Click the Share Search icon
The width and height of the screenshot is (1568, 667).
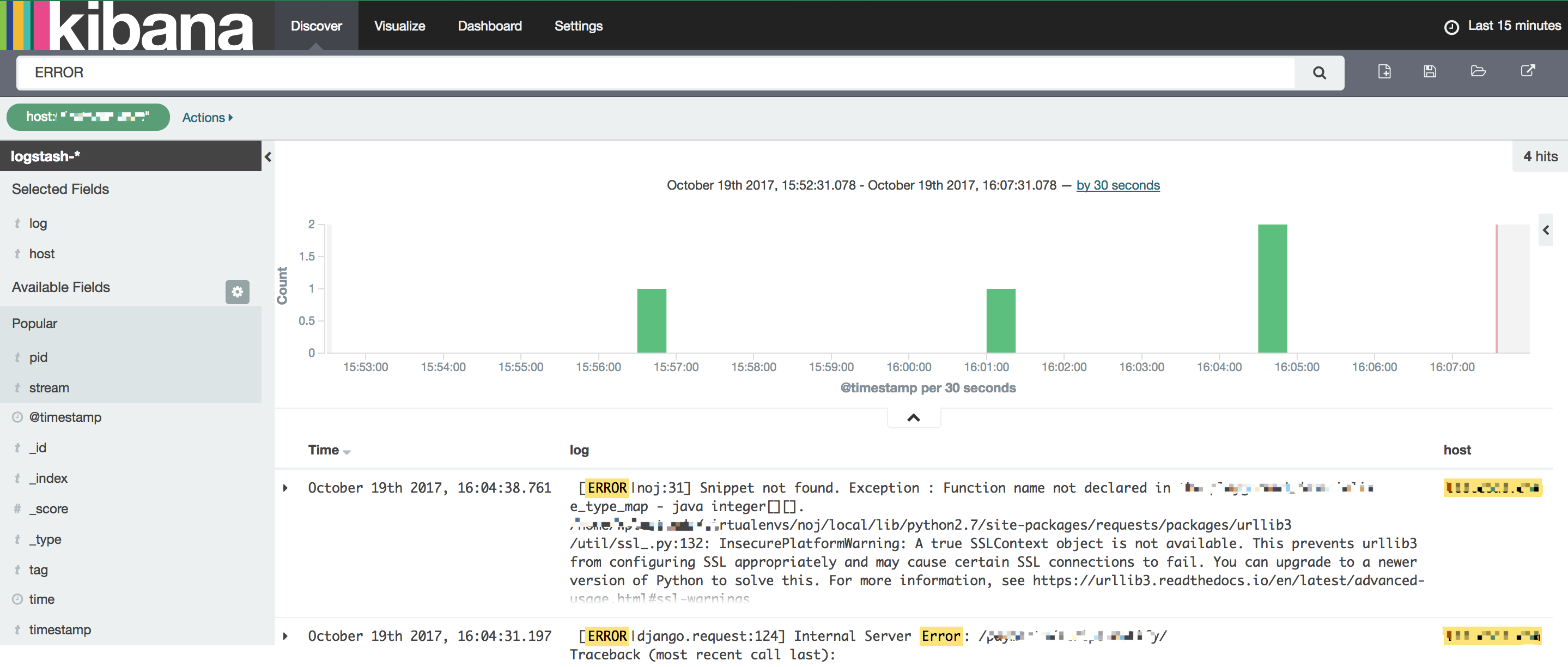point(1527,71)
